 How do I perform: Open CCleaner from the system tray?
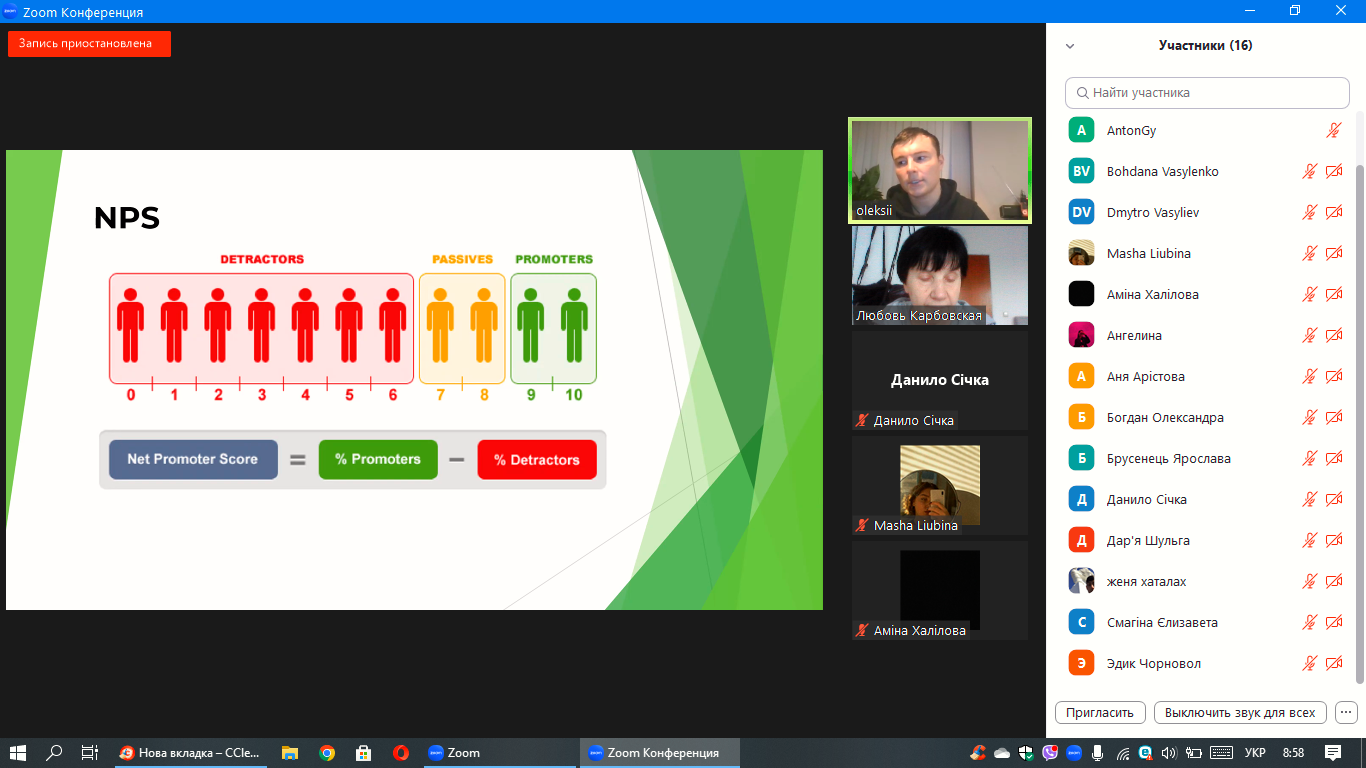coord(978,753)
